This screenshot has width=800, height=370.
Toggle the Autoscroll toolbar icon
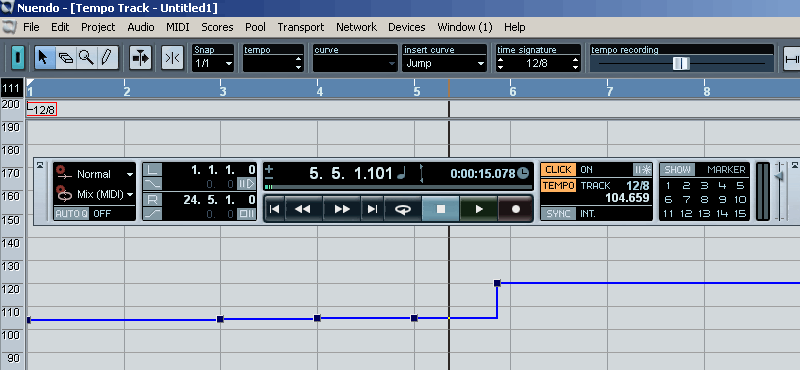point(140,58)
